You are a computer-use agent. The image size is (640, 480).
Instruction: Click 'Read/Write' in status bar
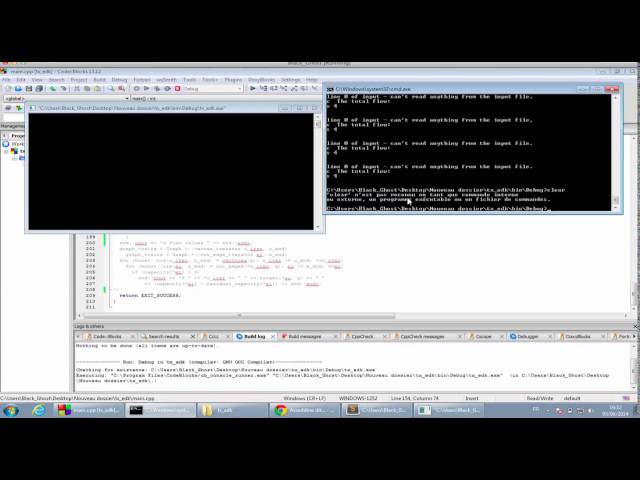[540, 398]
